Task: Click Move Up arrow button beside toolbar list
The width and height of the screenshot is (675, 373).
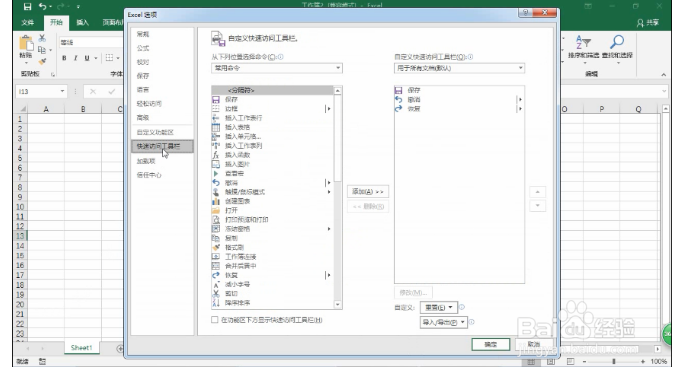Action: [537, 192]
